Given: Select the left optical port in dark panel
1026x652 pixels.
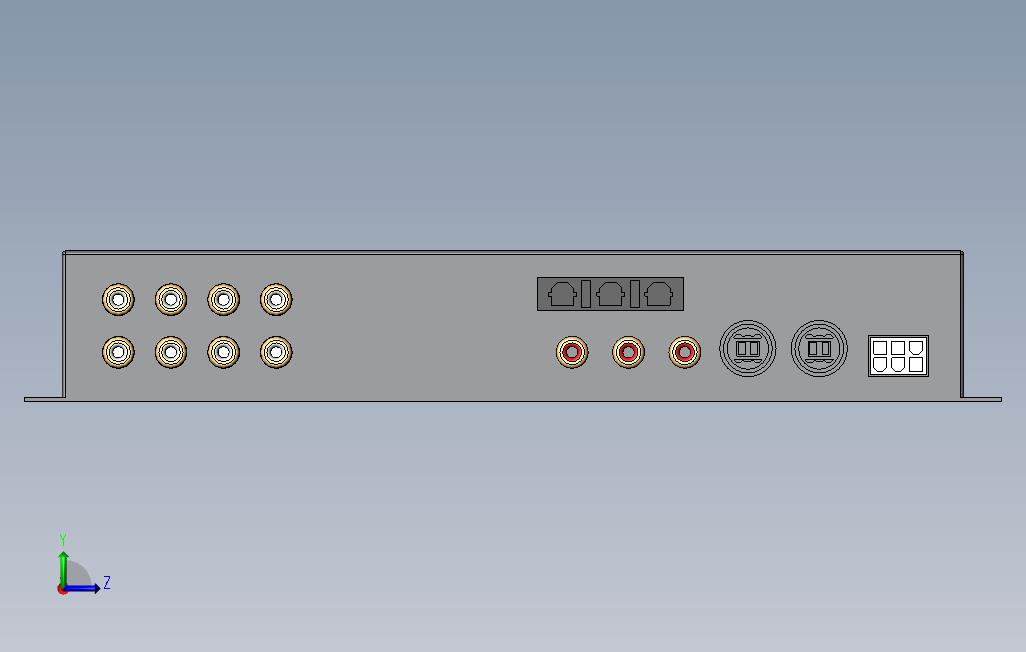Looking at the screenshot, I should pos(562,294).
